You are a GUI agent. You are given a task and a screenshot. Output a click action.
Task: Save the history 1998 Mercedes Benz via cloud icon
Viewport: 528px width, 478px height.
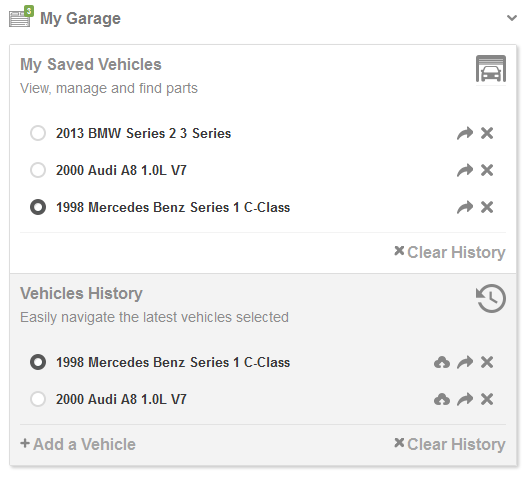(x=442, y=363)
